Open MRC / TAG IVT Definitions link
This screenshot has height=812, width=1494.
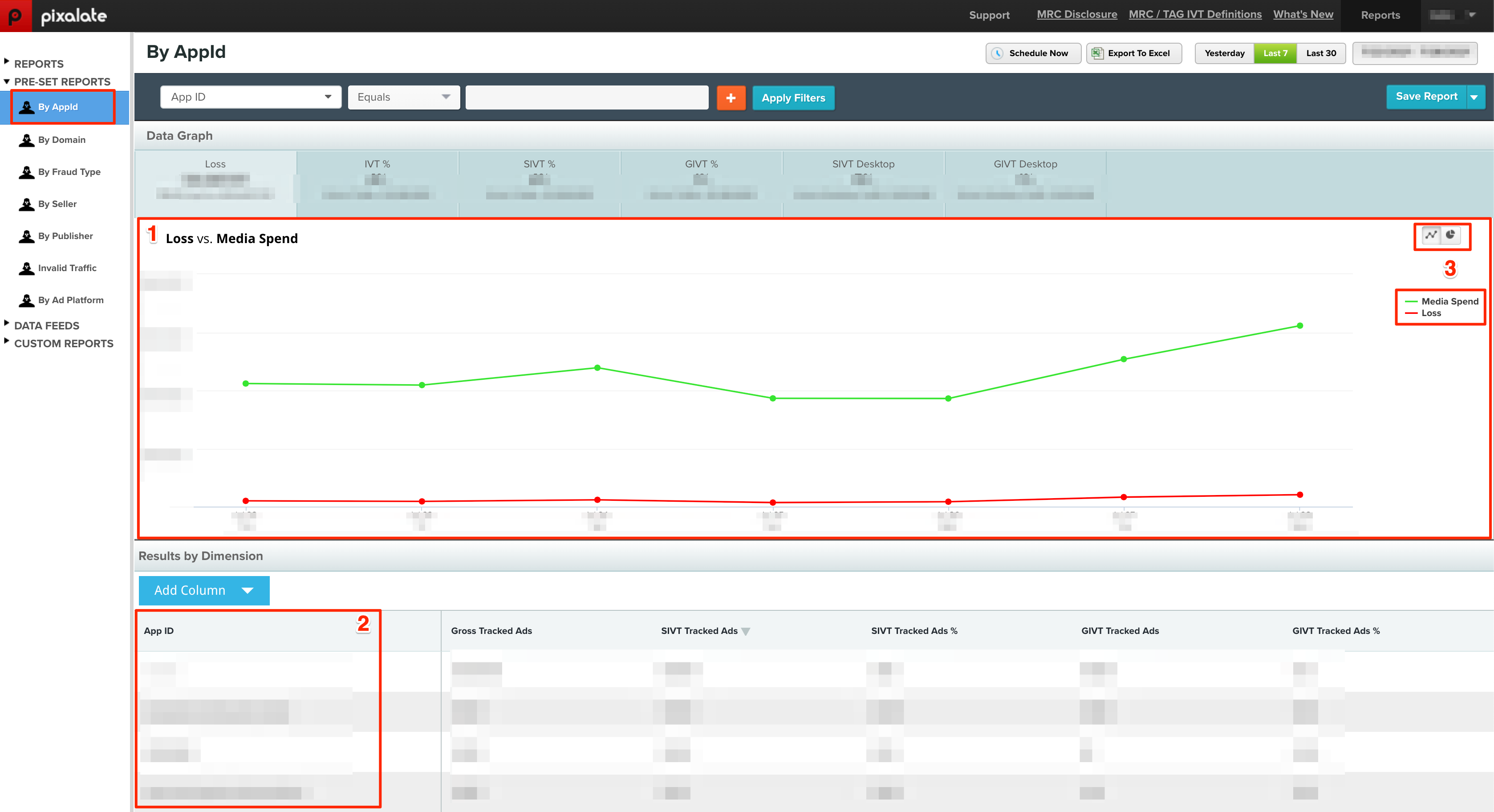coord(1195,15)
